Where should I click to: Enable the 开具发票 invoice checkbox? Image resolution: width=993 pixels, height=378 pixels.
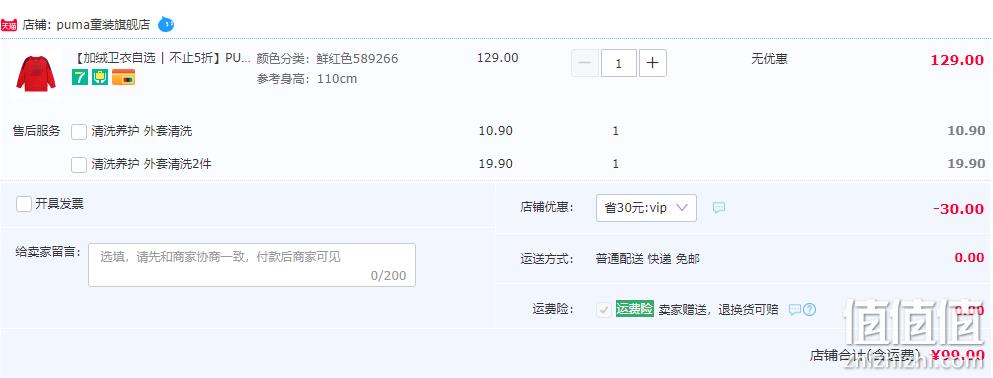pos(24,204)
